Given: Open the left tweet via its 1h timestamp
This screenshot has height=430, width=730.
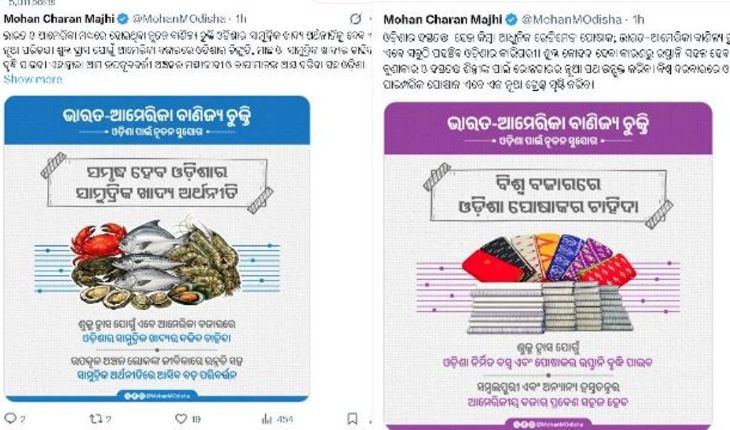Looking at the screenshot, I should coord(241,19).
